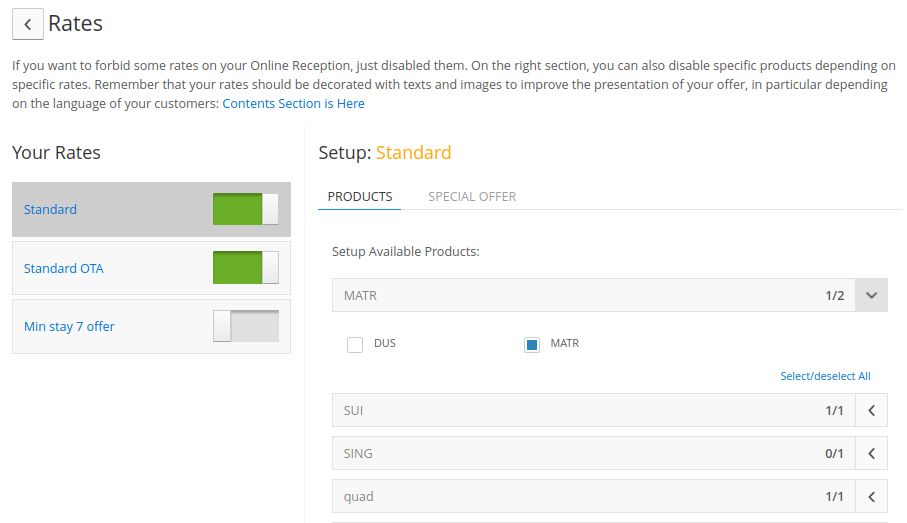This screenshot has width=907, height=523.
Task: Enable the Min stay 7 offer toggle
Action: click(x=246, y=326)
